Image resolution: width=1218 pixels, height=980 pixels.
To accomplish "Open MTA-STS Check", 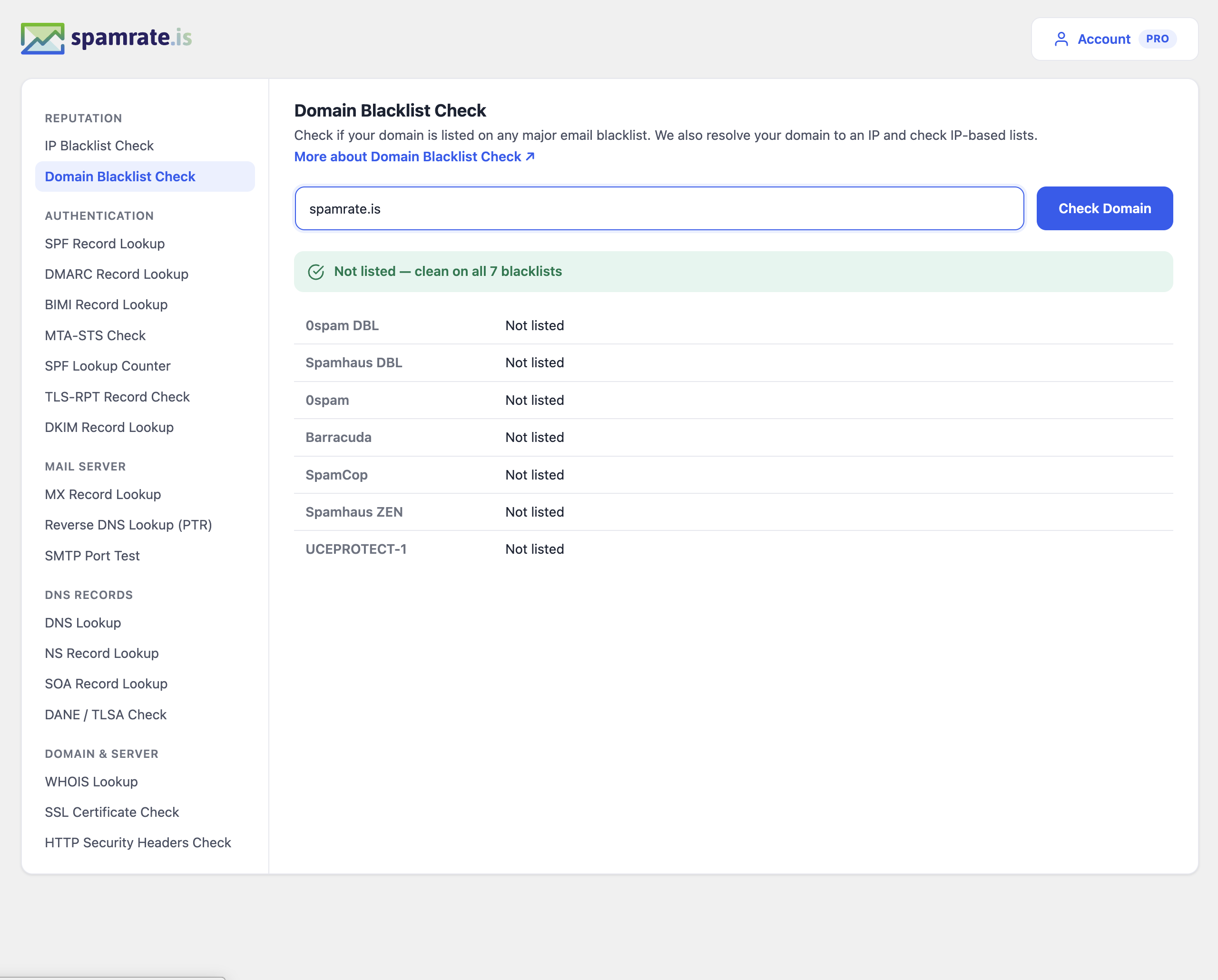I will click(95, 335).
